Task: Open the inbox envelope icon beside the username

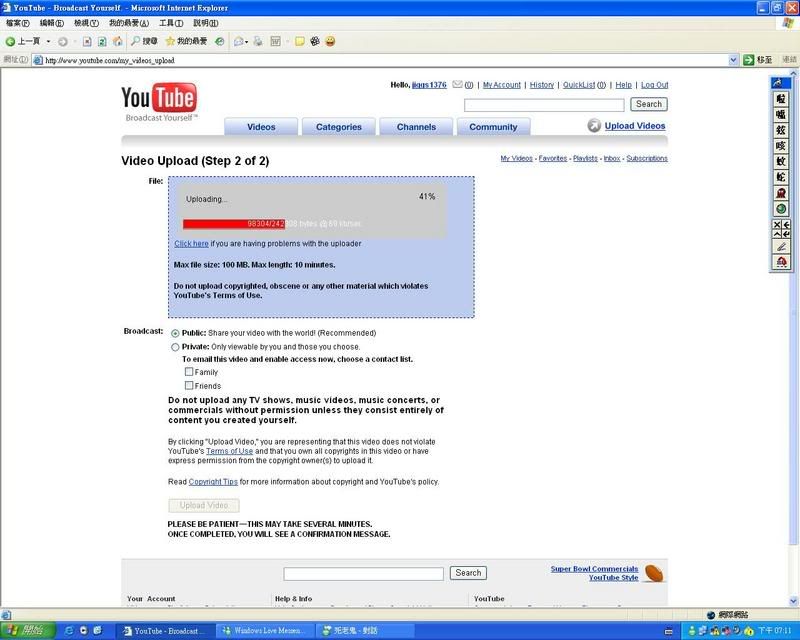Action: tap(457, 84)
